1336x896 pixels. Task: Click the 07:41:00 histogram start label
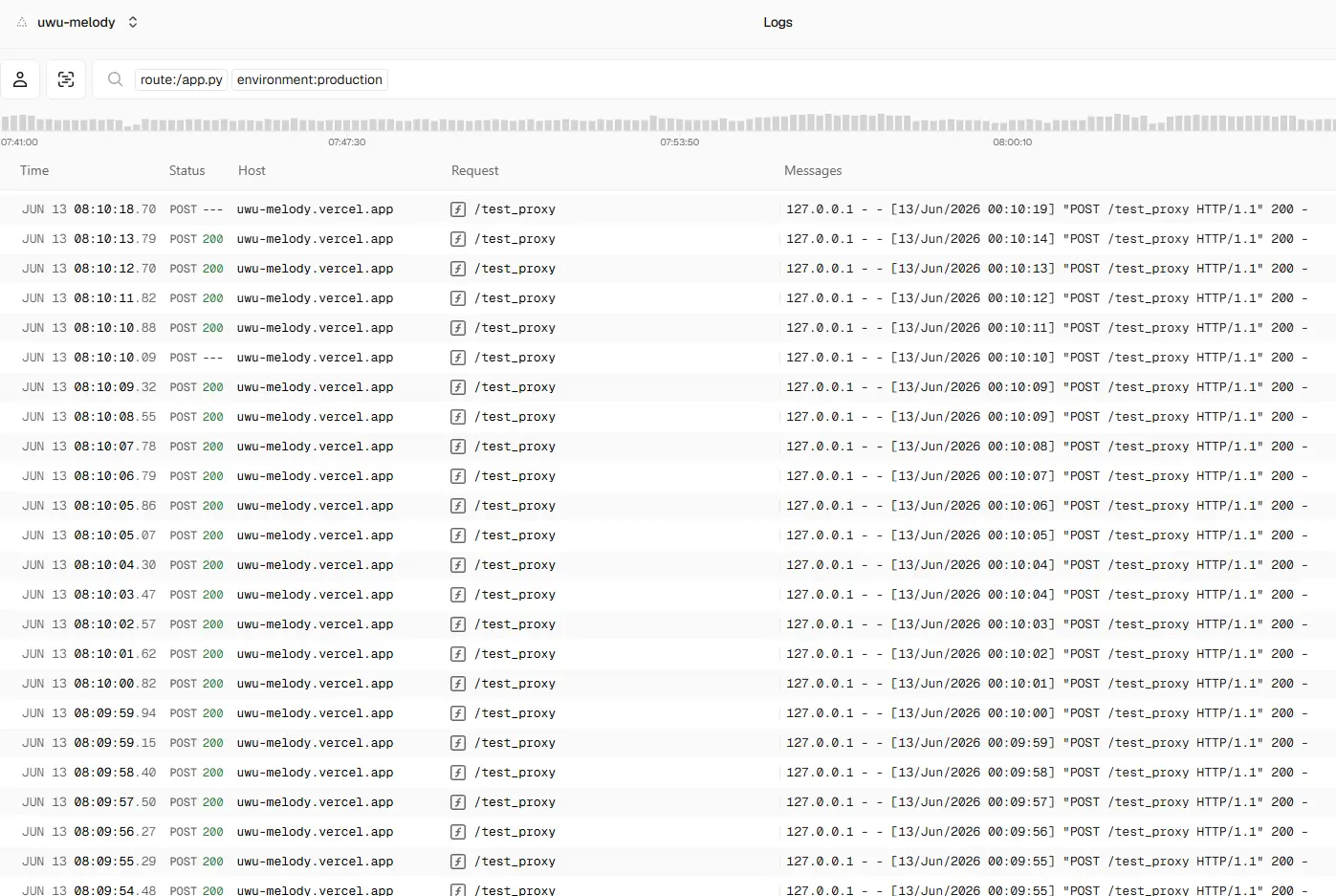[x=19, y=142]
